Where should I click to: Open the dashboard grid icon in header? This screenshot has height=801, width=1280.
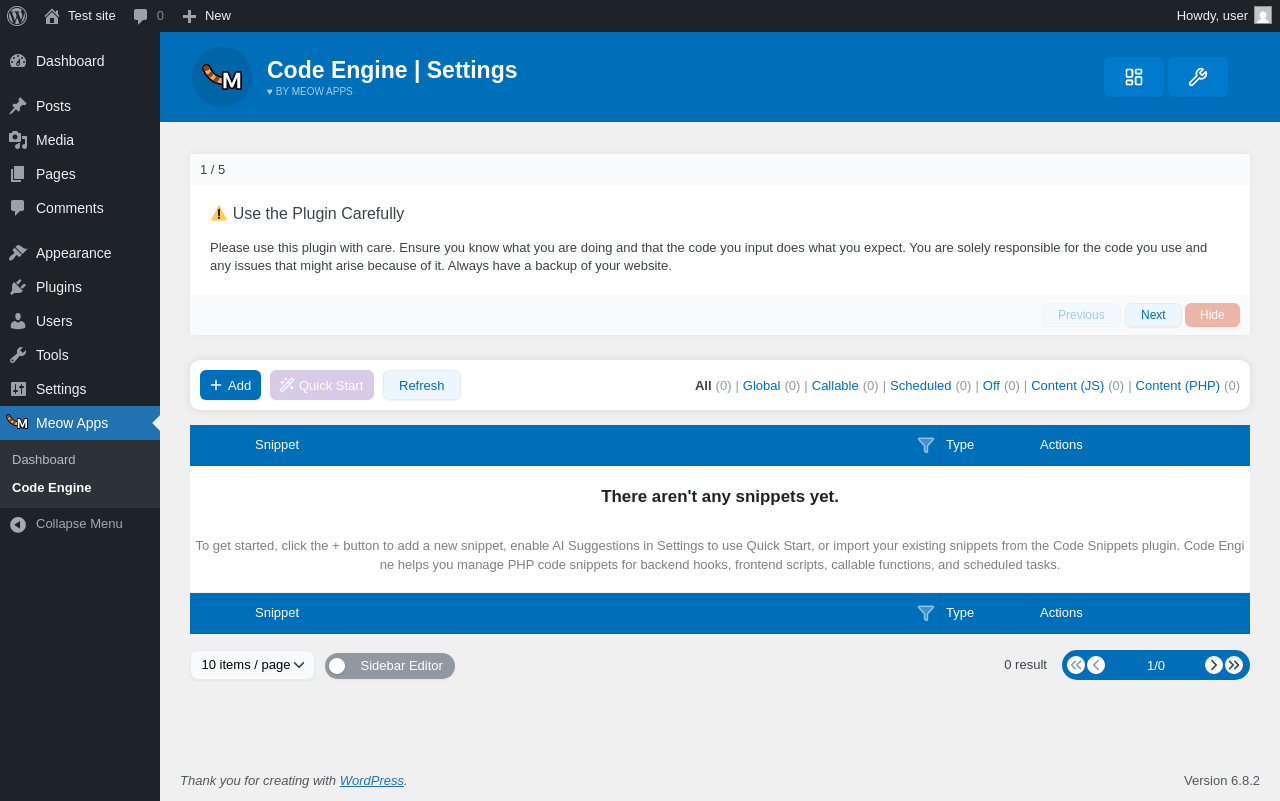pos(1133,77)
